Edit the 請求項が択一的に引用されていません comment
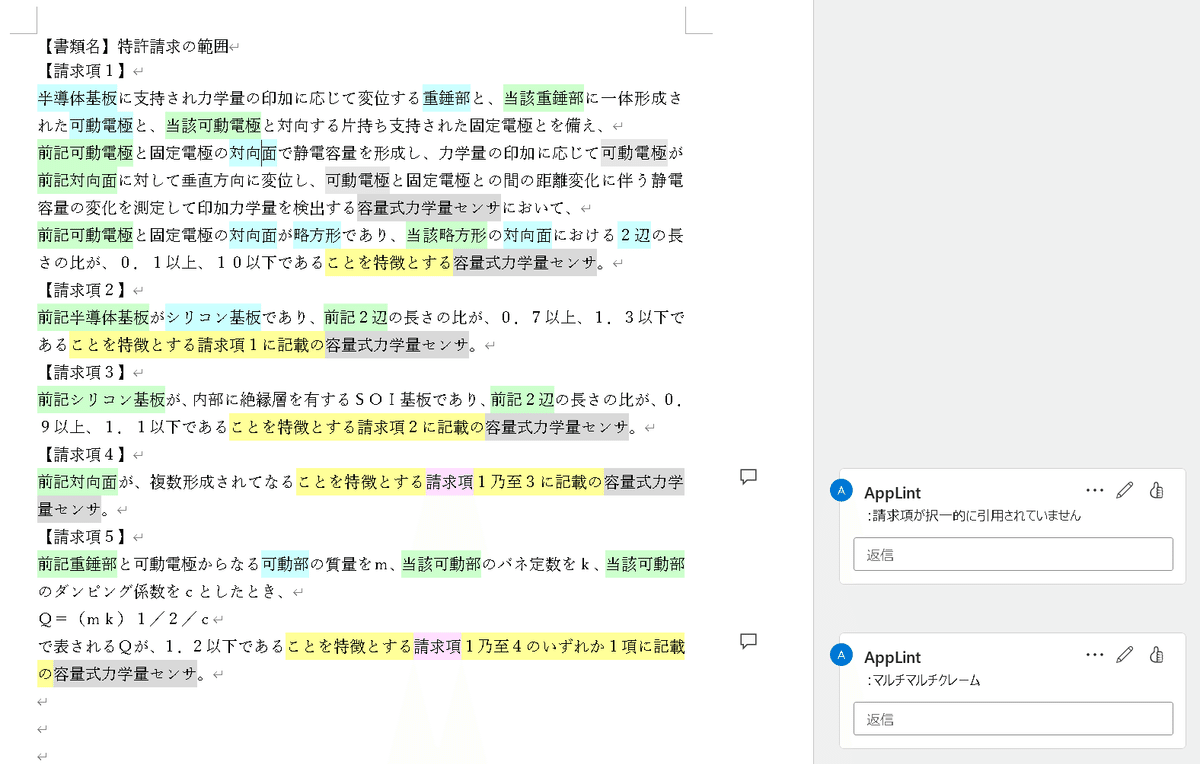 click(x=1125, y=490)
